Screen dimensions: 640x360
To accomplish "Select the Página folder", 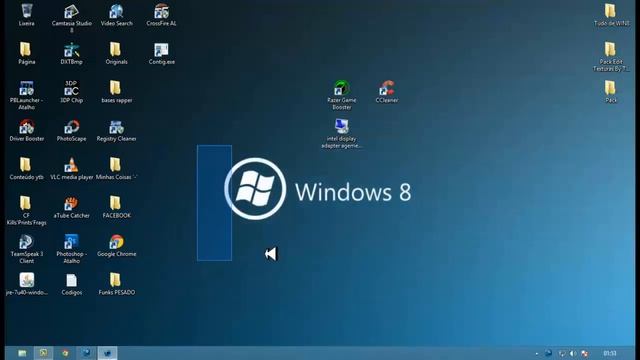I will 27,50.
